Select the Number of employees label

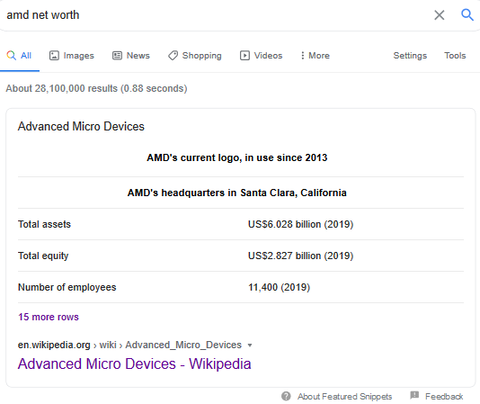coord(67,287)
